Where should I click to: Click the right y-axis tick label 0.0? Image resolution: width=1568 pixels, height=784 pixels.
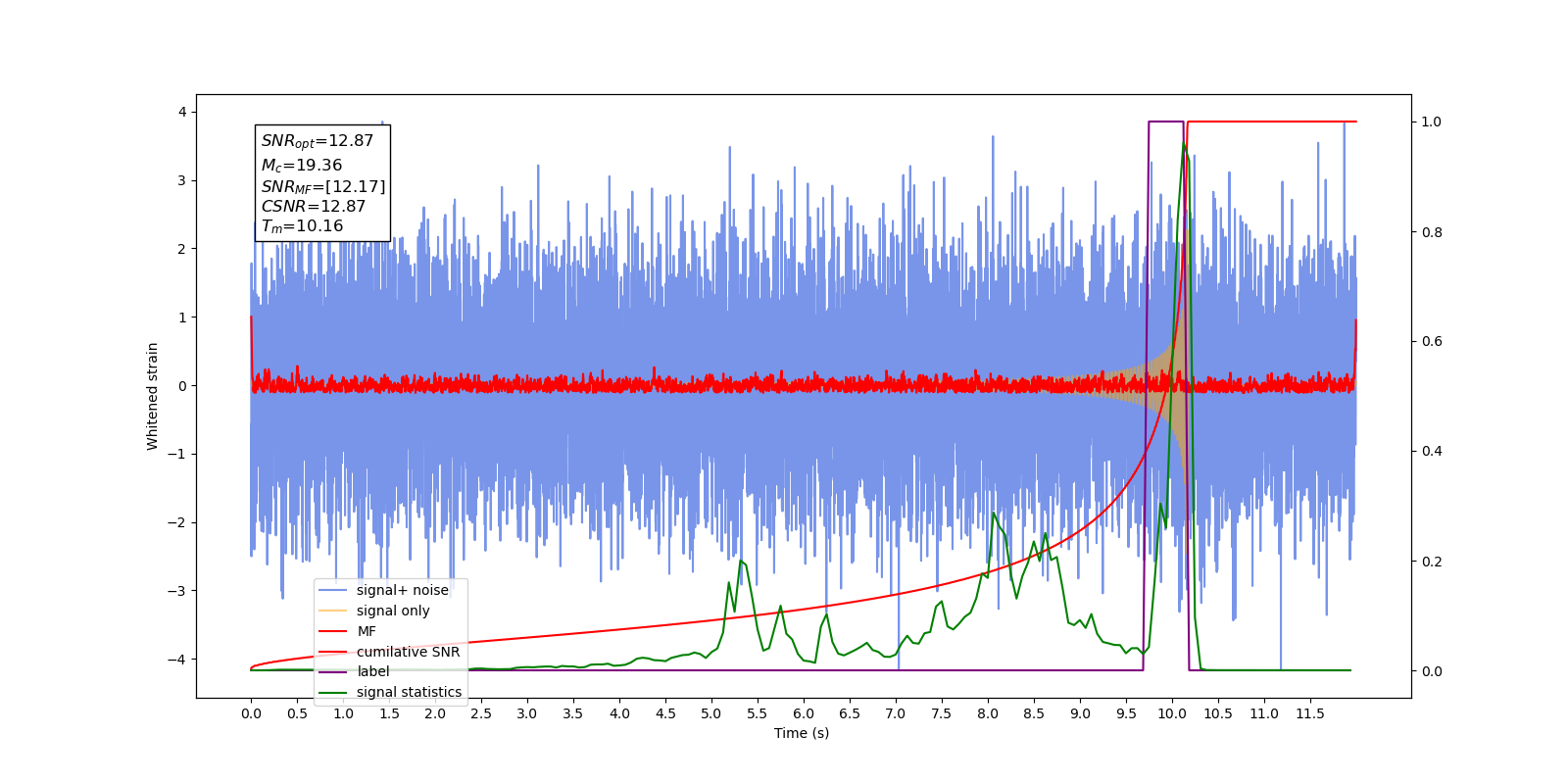1432,671
